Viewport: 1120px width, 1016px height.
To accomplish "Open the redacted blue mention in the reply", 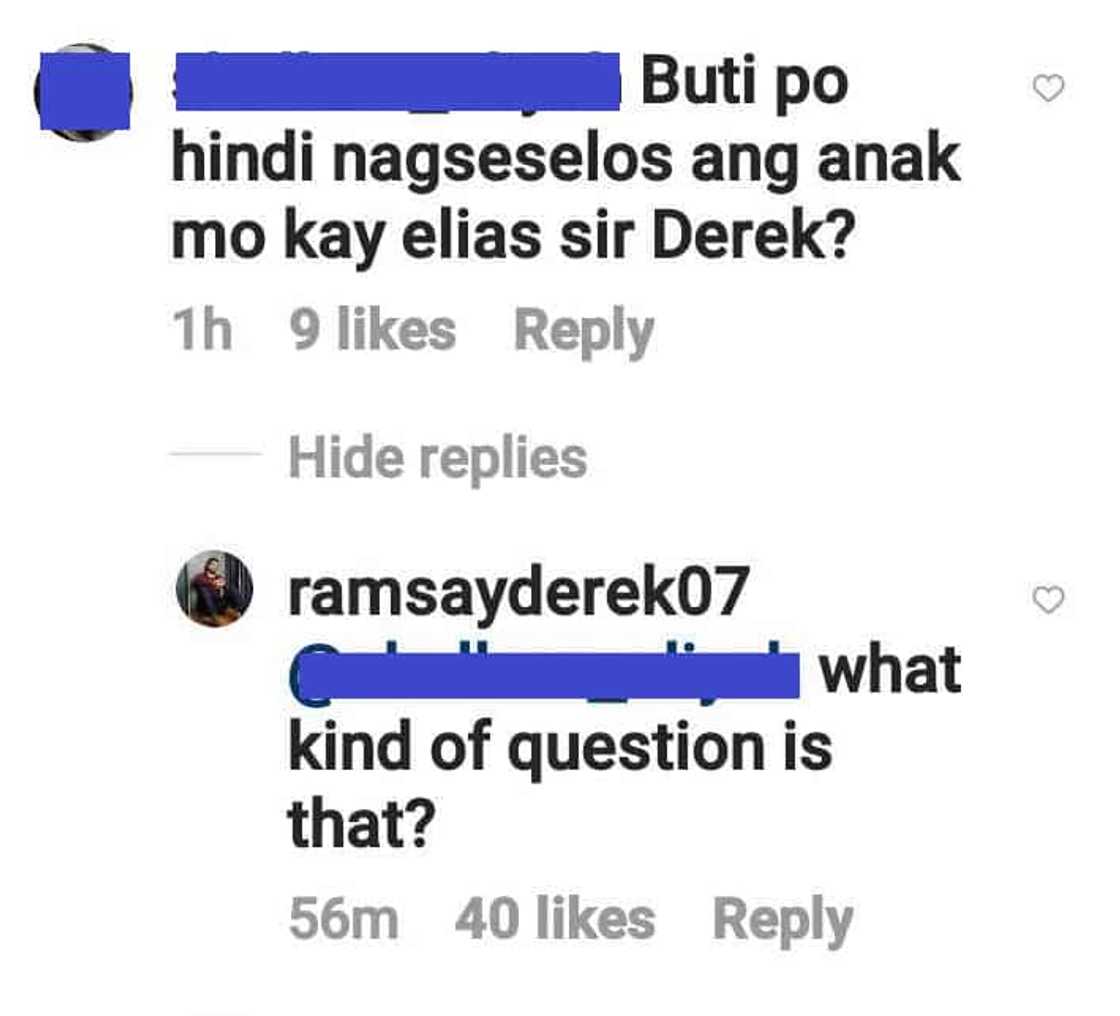I will pyautogui.click(x=544, y=674).
